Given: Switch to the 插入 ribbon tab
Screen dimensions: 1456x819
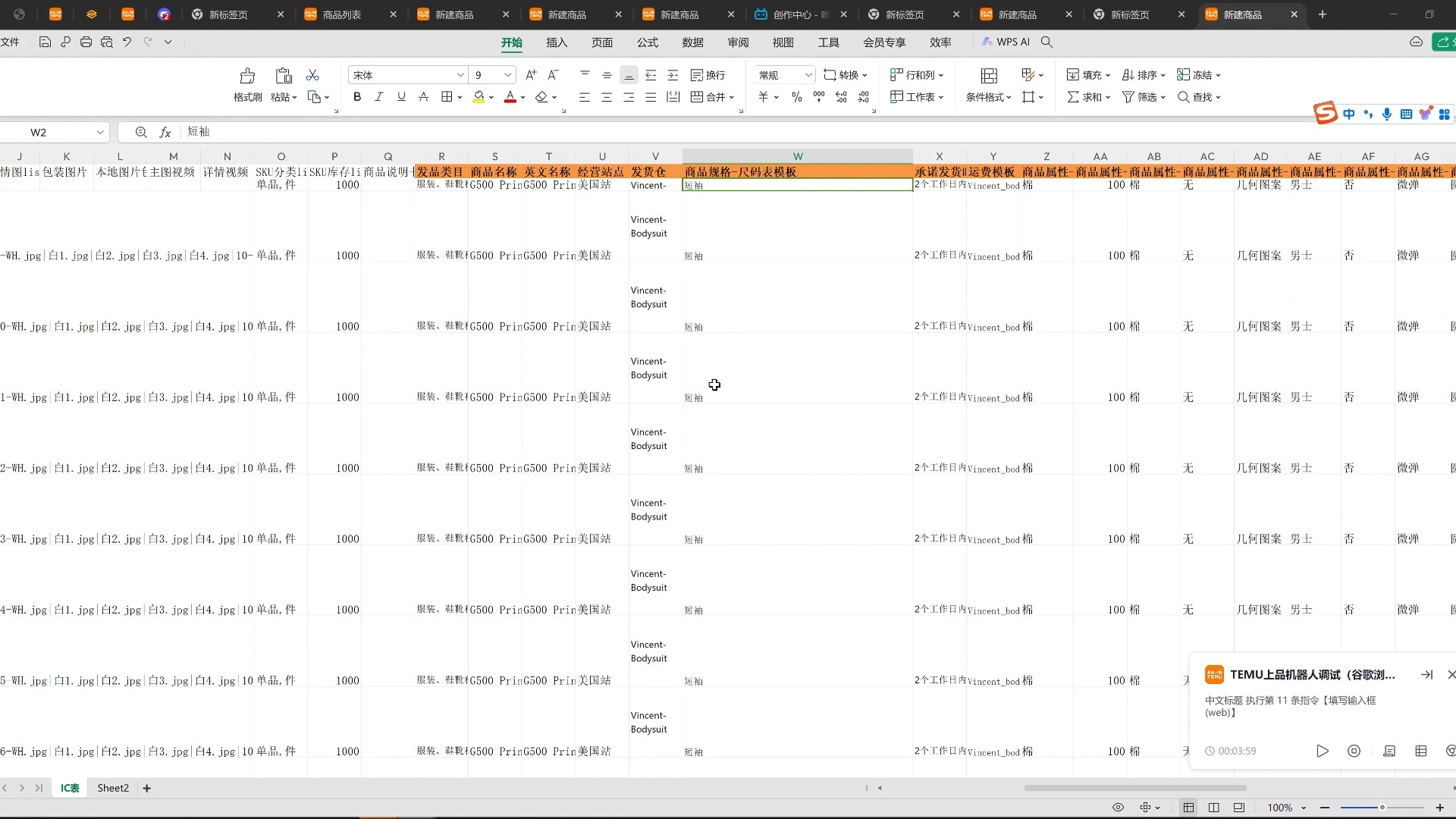Looking at the screenshot, I should click(x=557, y=42).
